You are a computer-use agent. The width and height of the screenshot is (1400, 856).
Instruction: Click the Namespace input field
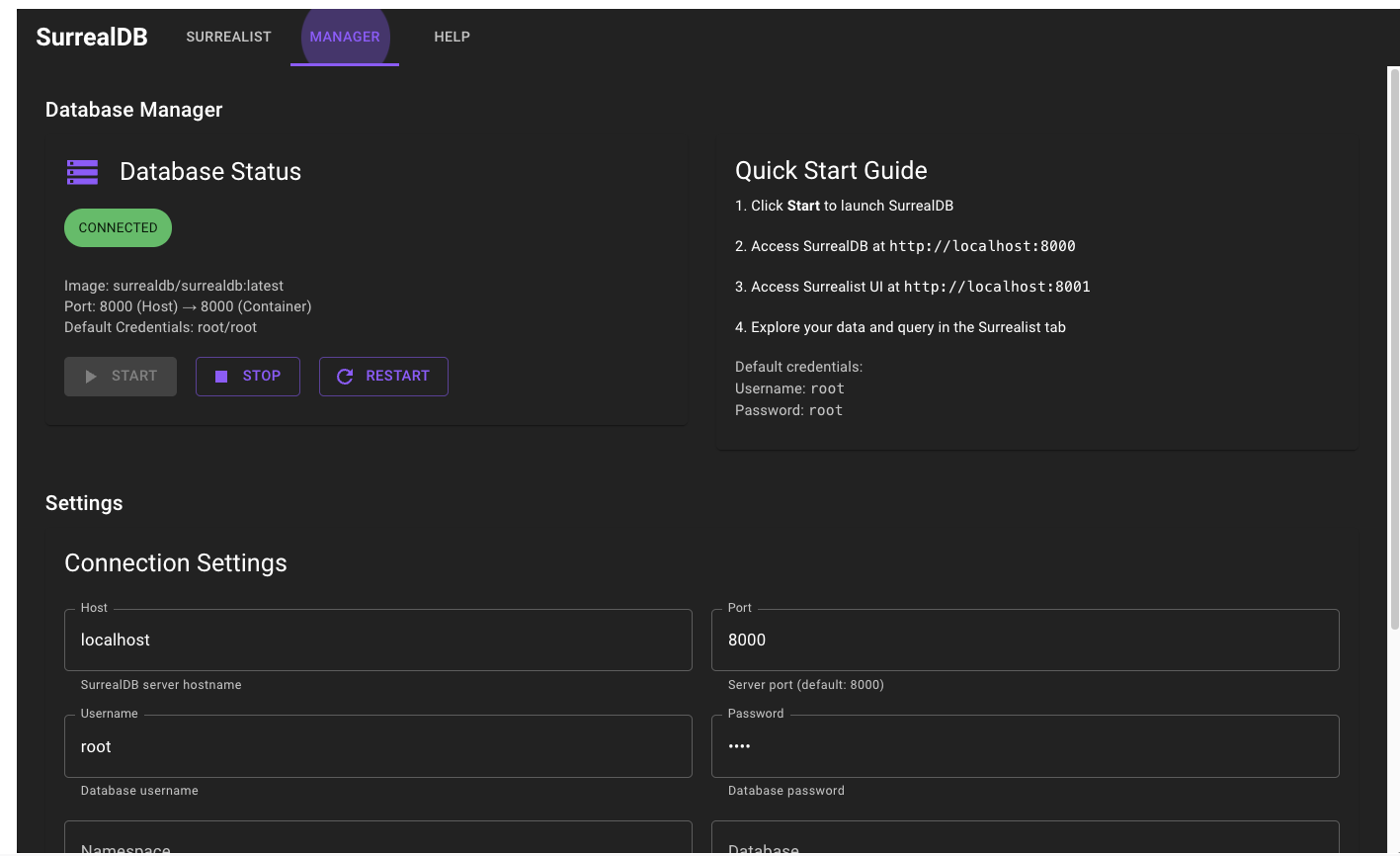point(378,845)
